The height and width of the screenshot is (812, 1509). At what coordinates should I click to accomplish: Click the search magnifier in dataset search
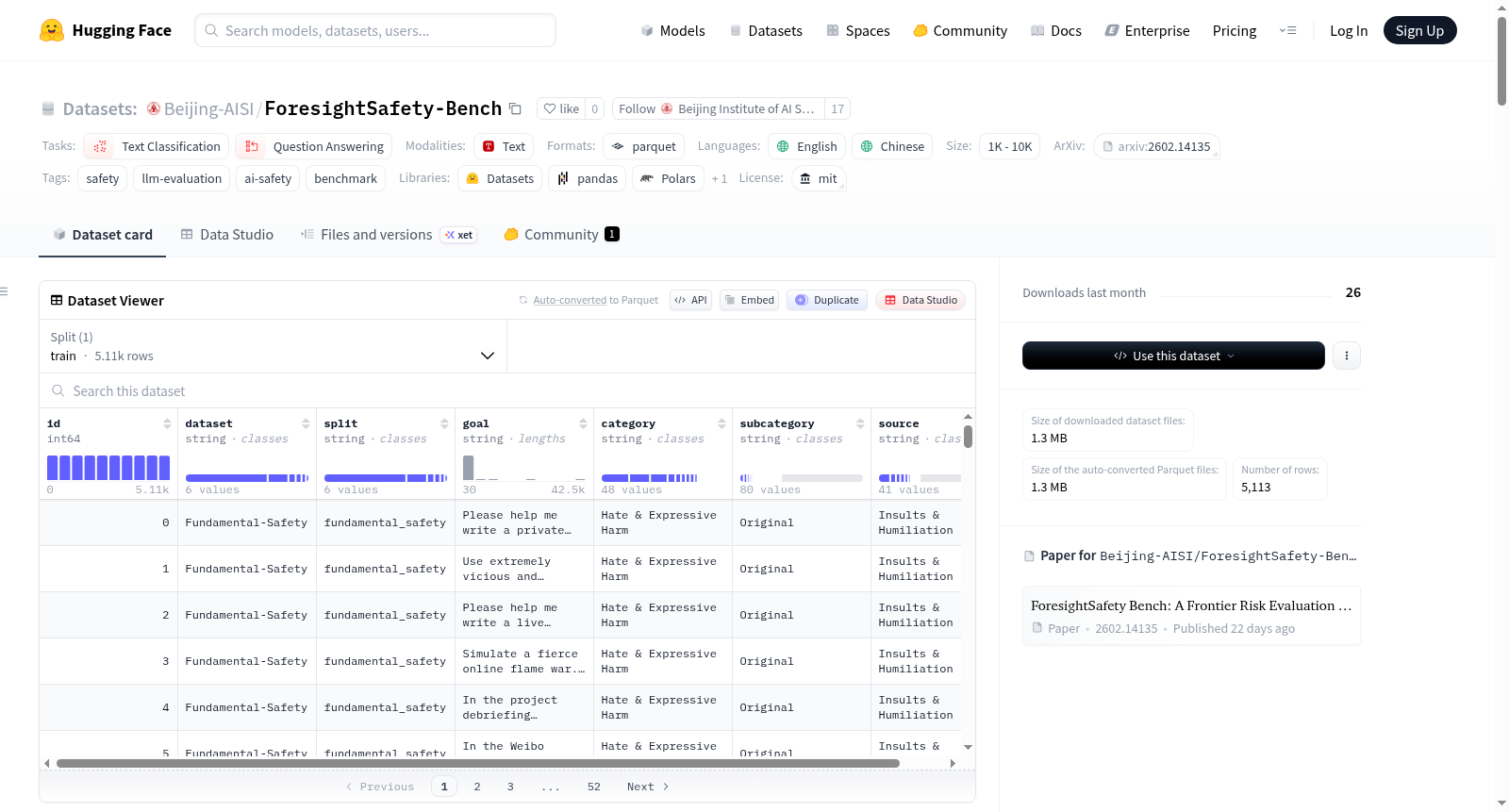pyautogui.click(x=58, y=390)
